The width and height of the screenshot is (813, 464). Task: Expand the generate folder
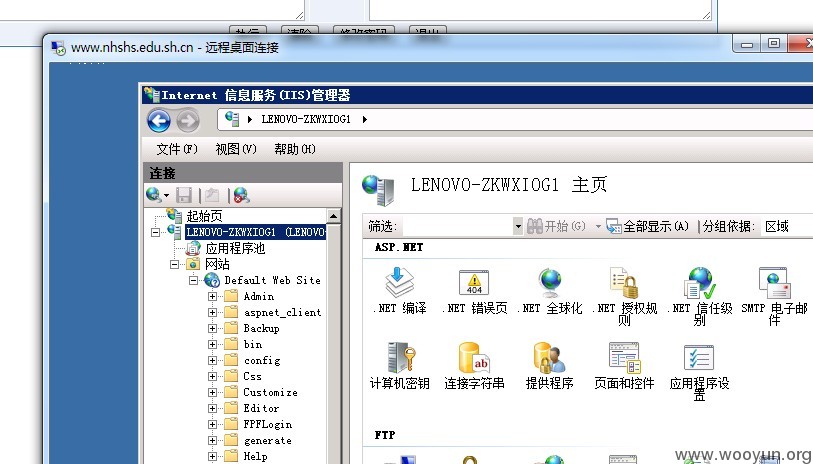tap(212, 441)
